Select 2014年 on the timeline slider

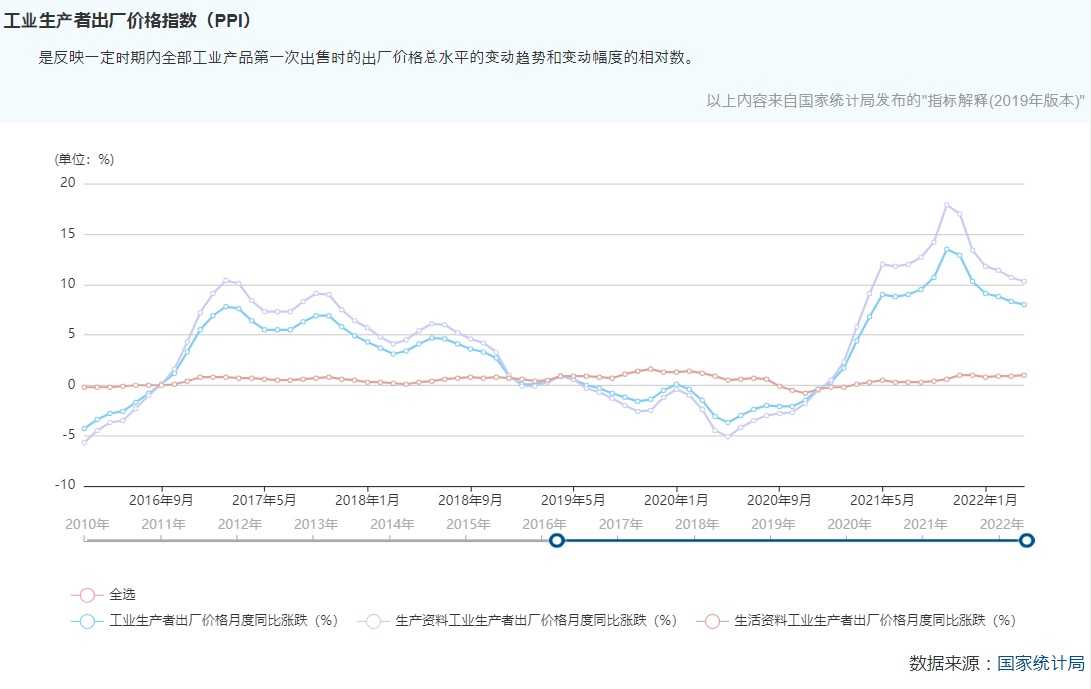tap(392, 524)
